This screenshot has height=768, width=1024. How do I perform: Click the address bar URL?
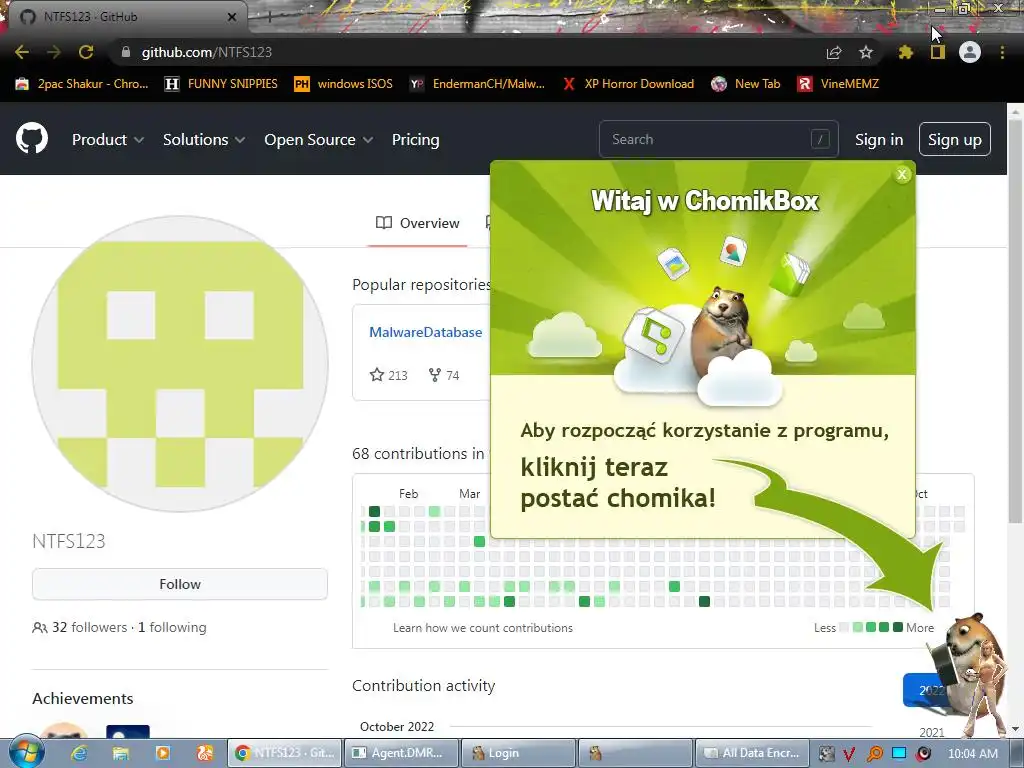point(206,52)
